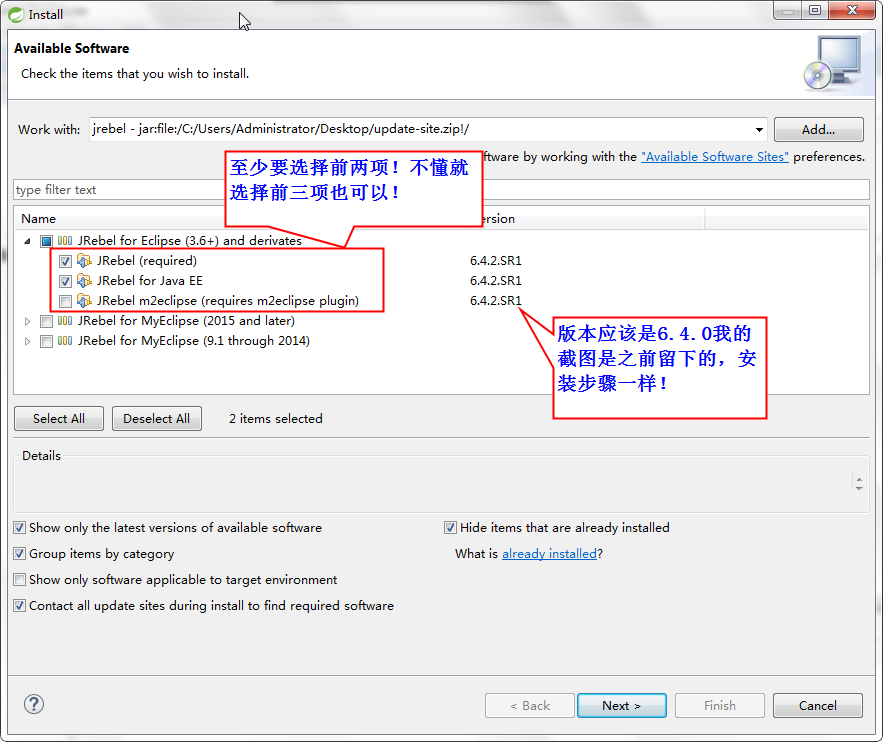Expand JRebel for MyEclipse (2015 and later) node

point(27,321)
